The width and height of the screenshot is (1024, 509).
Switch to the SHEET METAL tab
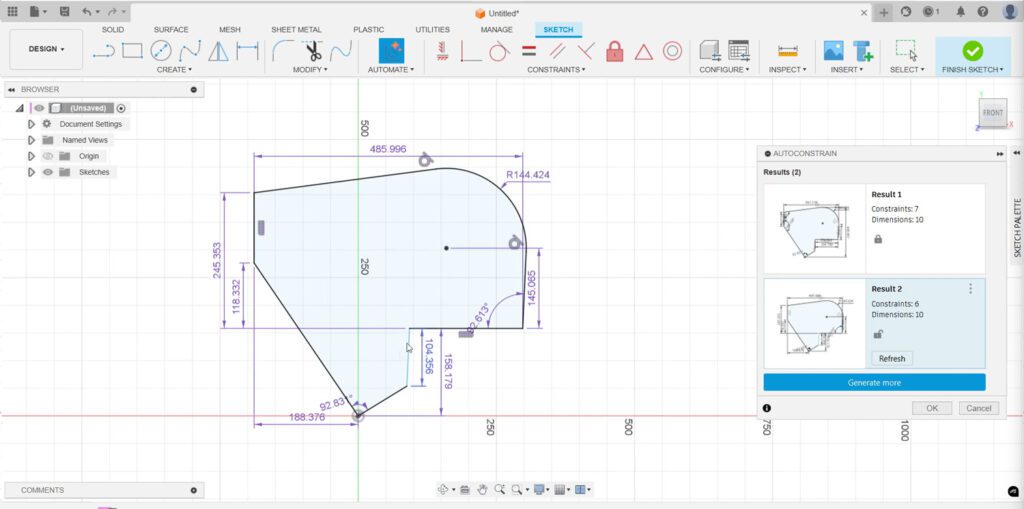(296, 30)
